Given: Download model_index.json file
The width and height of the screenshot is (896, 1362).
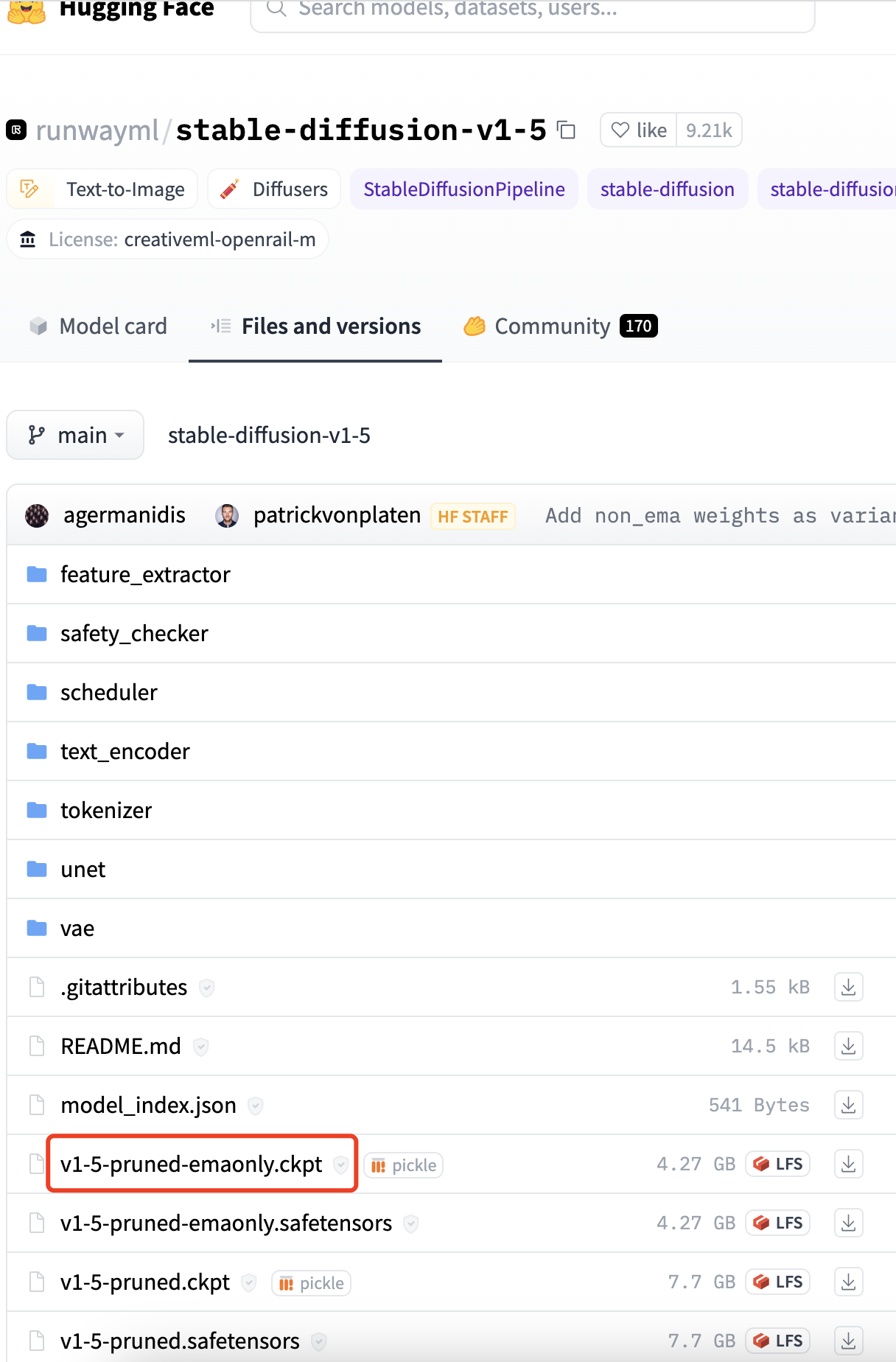Looking at the screenshot, I should point(848,1105).
